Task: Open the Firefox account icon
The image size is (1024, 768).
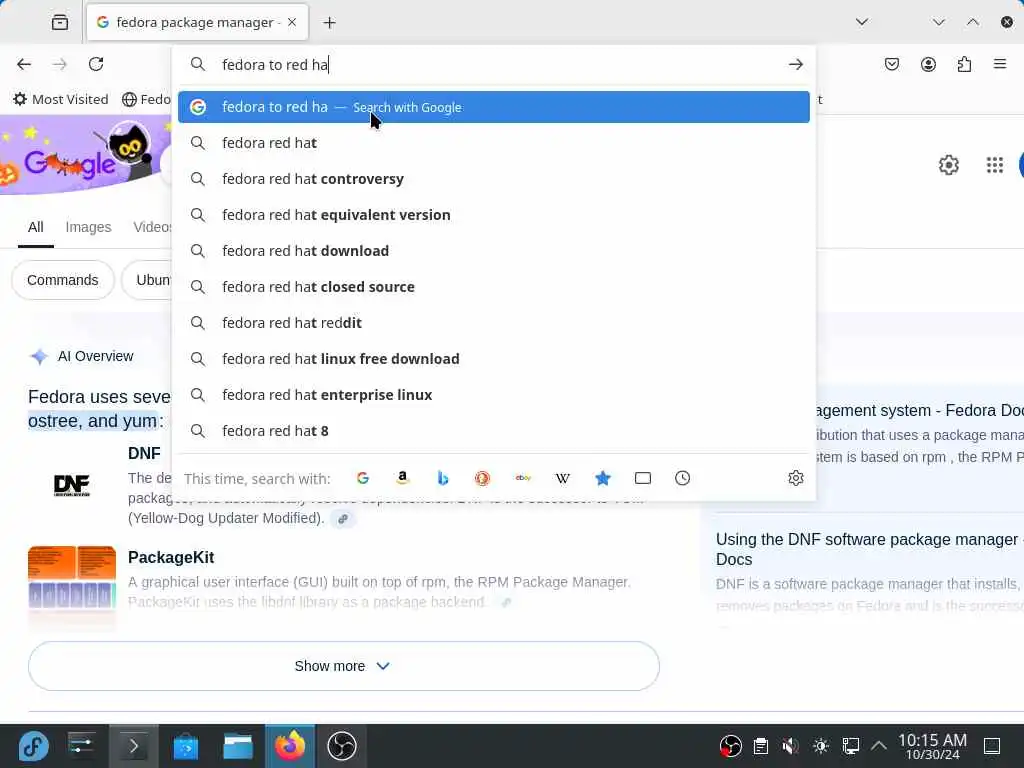Action: 928,64
